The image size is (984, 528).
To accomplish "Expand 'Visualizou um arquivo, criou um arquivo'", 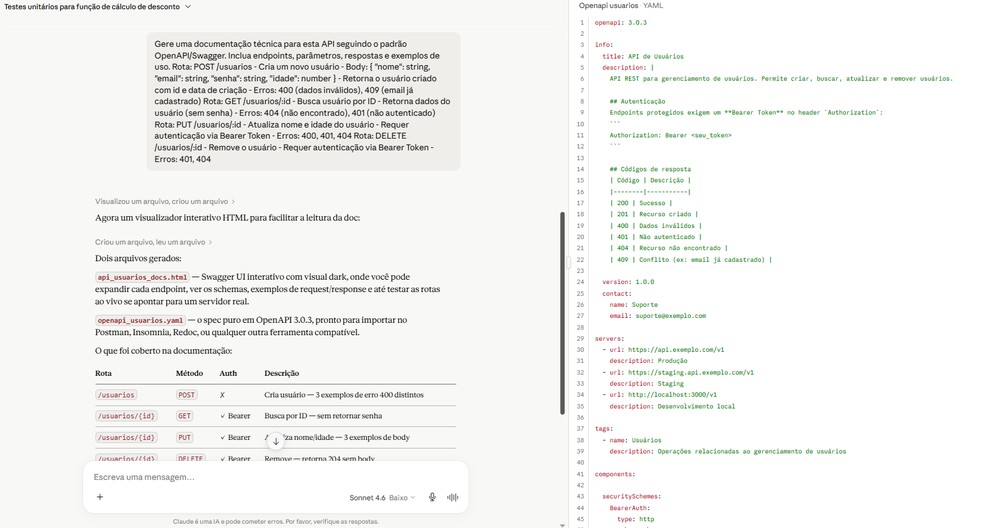I will 164,202.
